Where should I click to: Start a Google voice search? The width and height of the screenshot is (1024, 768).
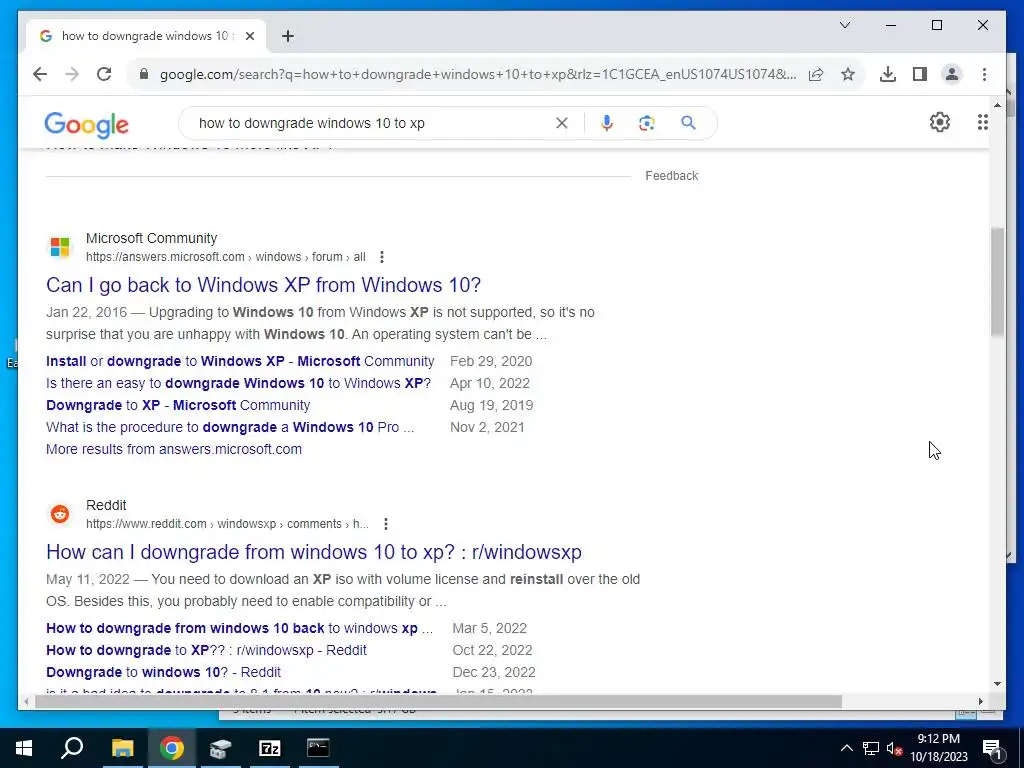point(607,123)
